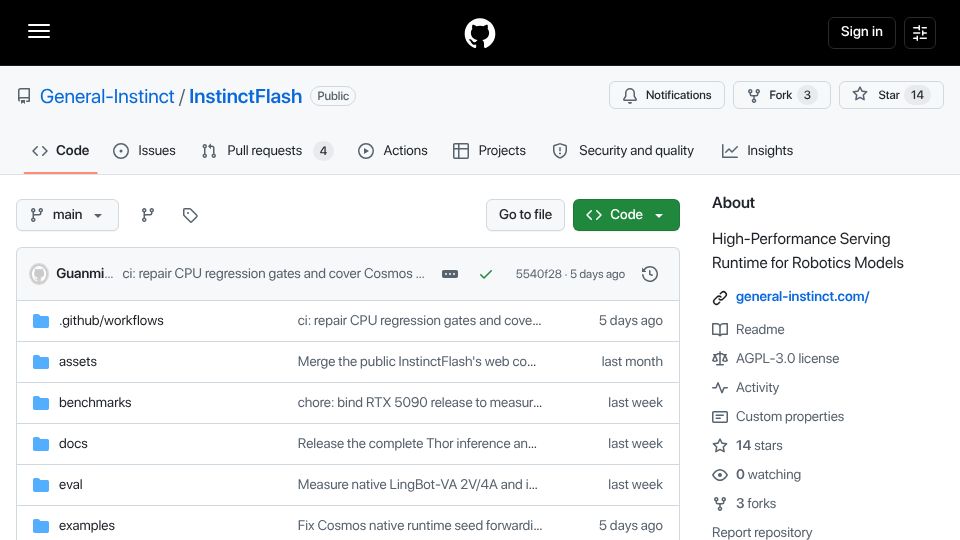Expand the main branch dropdown
960x540 pixels.
(x=67, y=215)
